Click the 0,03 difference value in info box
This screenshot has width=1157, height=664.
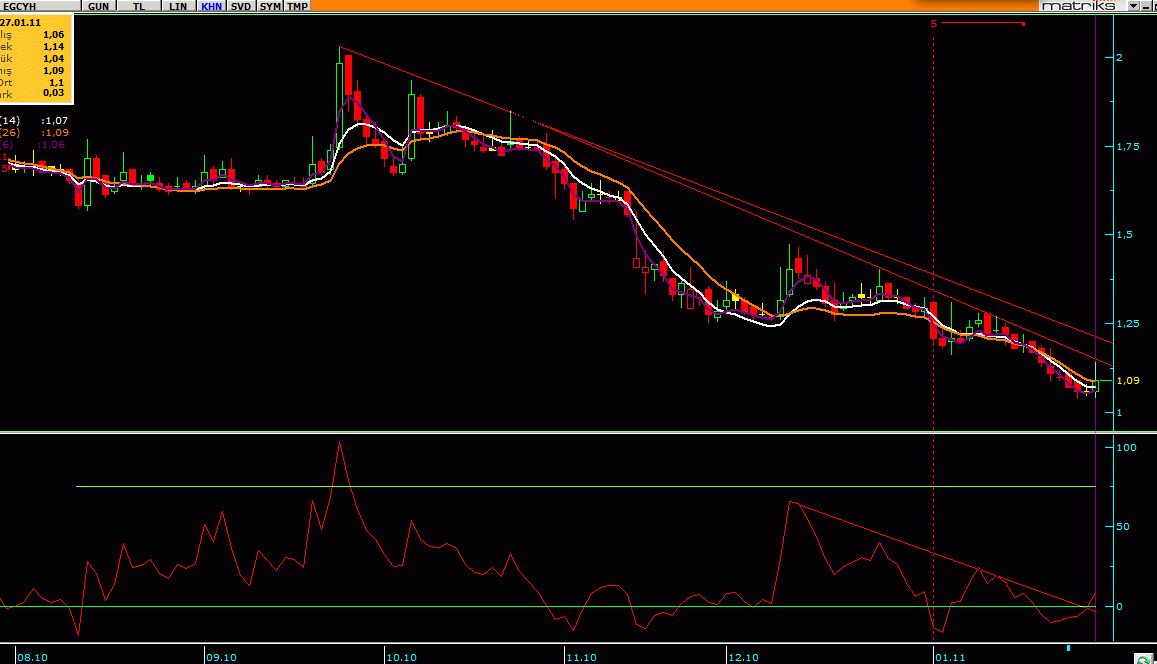[54, 93]
